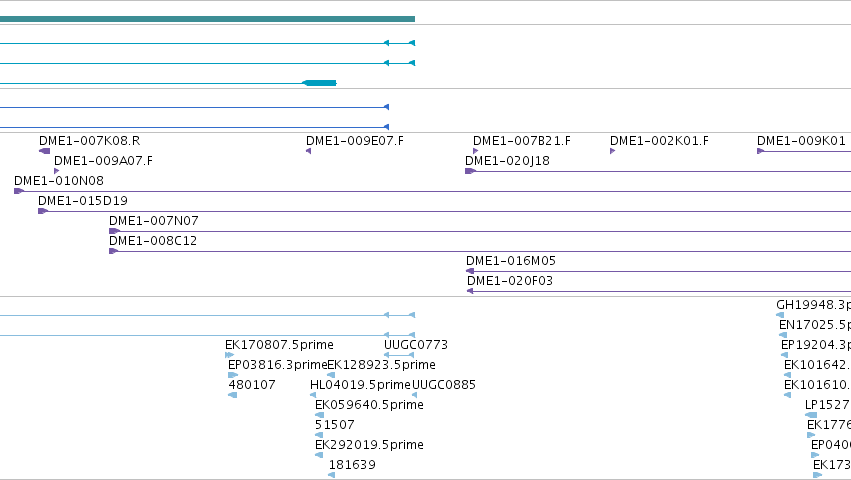Screen dimensions: 851x480
Task: Select the 480107 feature glyph
Action: pyautogui.click(x=232, y=395)
